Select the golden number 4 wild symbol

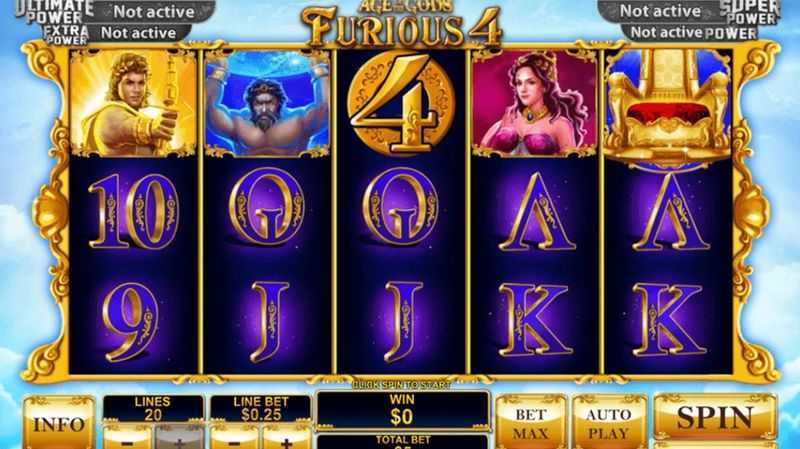coord(402,104)
